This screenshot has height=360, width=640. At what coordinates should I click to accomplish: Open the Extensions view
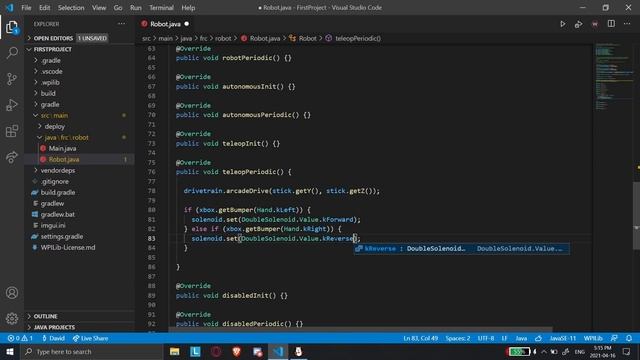pos(12,131)
